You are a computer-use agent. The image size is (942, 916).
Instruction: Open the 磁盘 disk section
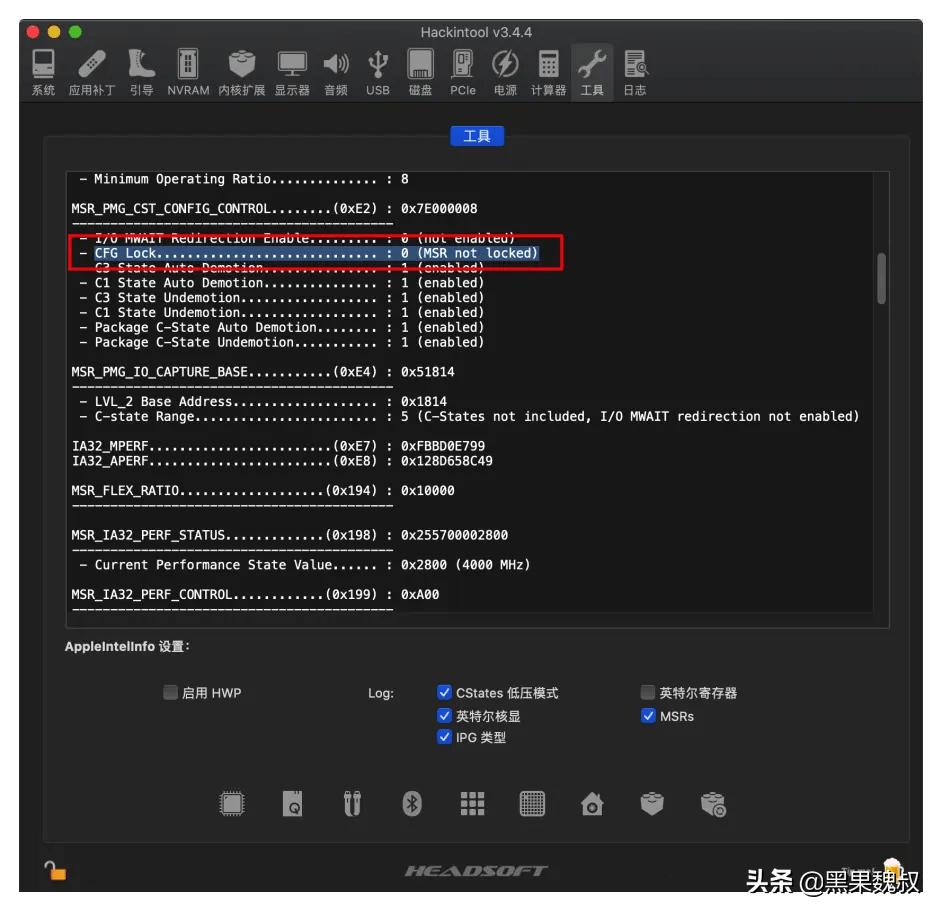click(420, 73)
